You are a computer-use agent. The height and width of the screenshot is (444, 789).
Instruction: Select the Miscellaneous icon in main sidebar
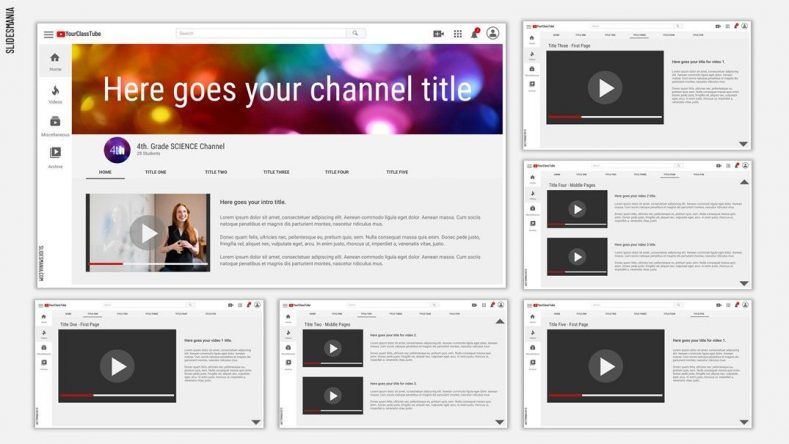55,123
